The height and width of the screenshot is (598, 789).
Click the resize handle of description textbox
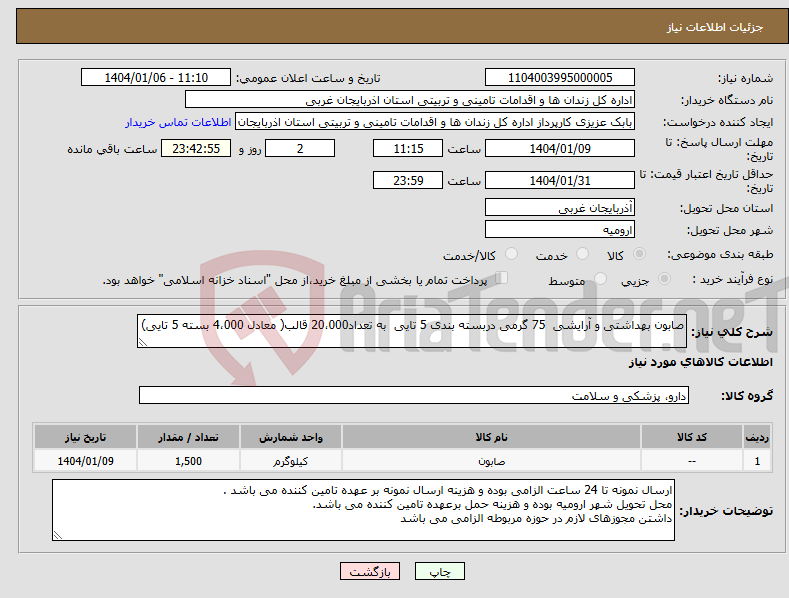tap(143, 342)
